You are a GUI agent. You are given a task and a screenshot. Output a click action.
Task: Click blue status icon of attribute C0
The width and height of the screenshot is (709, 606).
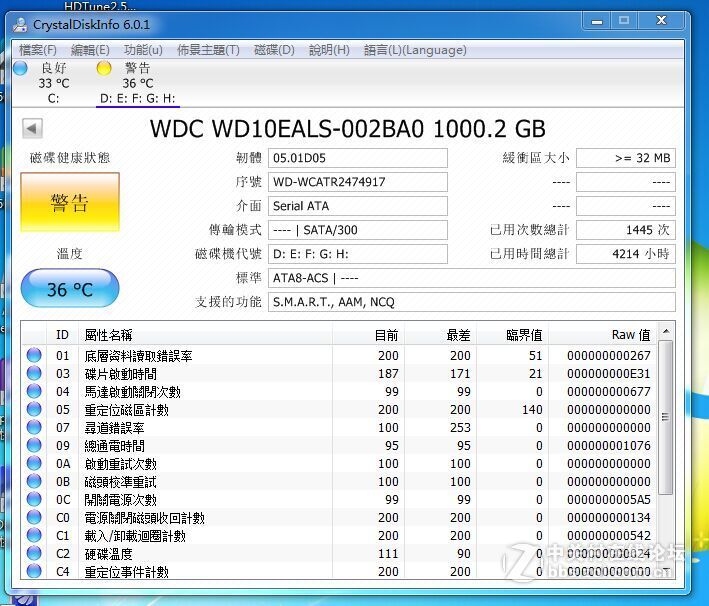(x=34, y=517)
